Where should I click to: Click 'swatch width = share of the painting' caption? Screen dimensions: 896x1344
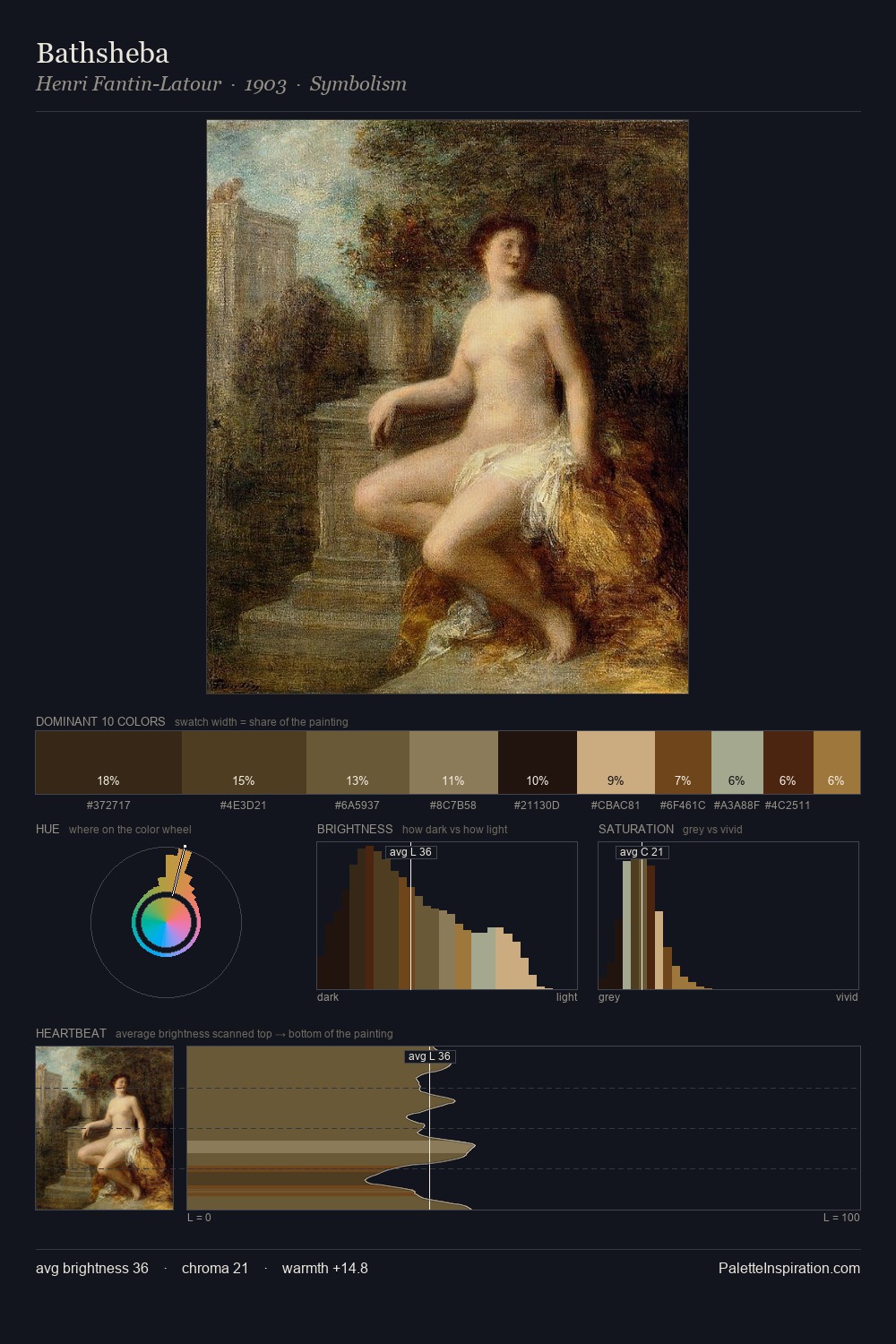pos(262,722)
